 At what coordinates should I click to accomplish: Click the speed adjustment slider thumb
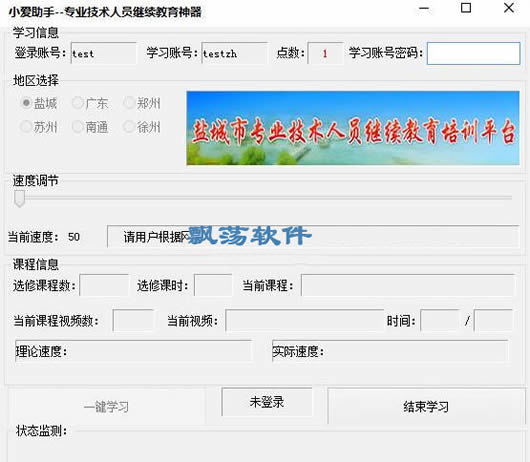click(20, 198)
